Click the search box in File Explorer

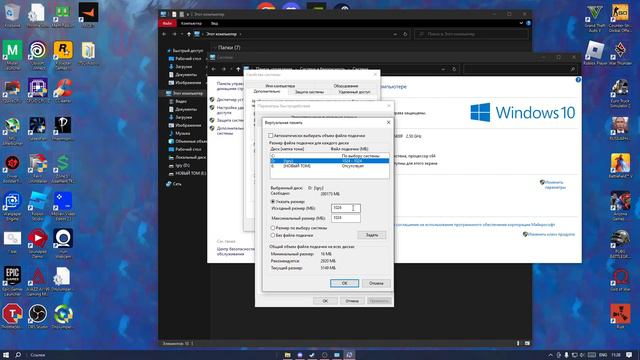pos(471,34)
